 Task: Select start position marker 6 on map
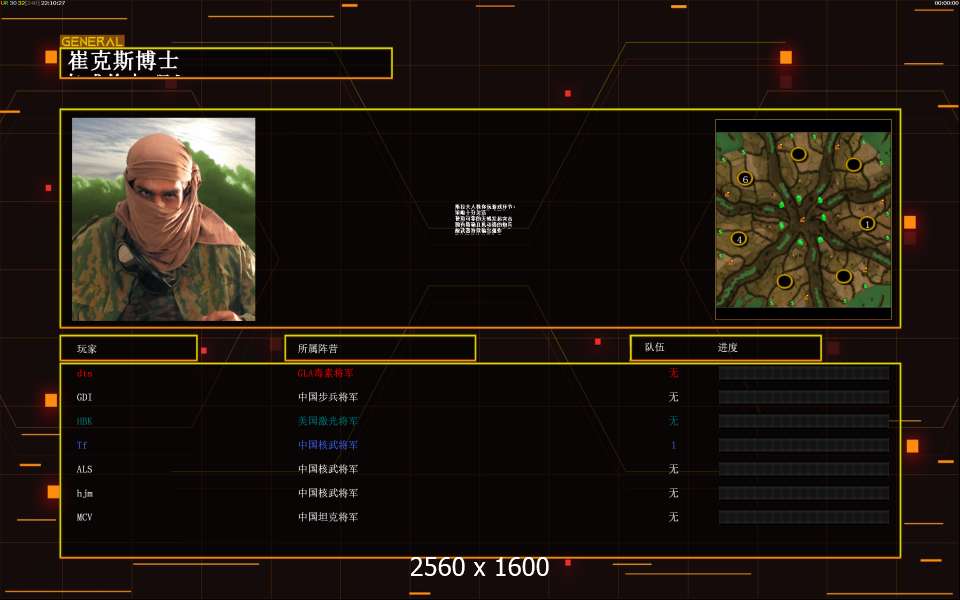click(x=744, y=179)
